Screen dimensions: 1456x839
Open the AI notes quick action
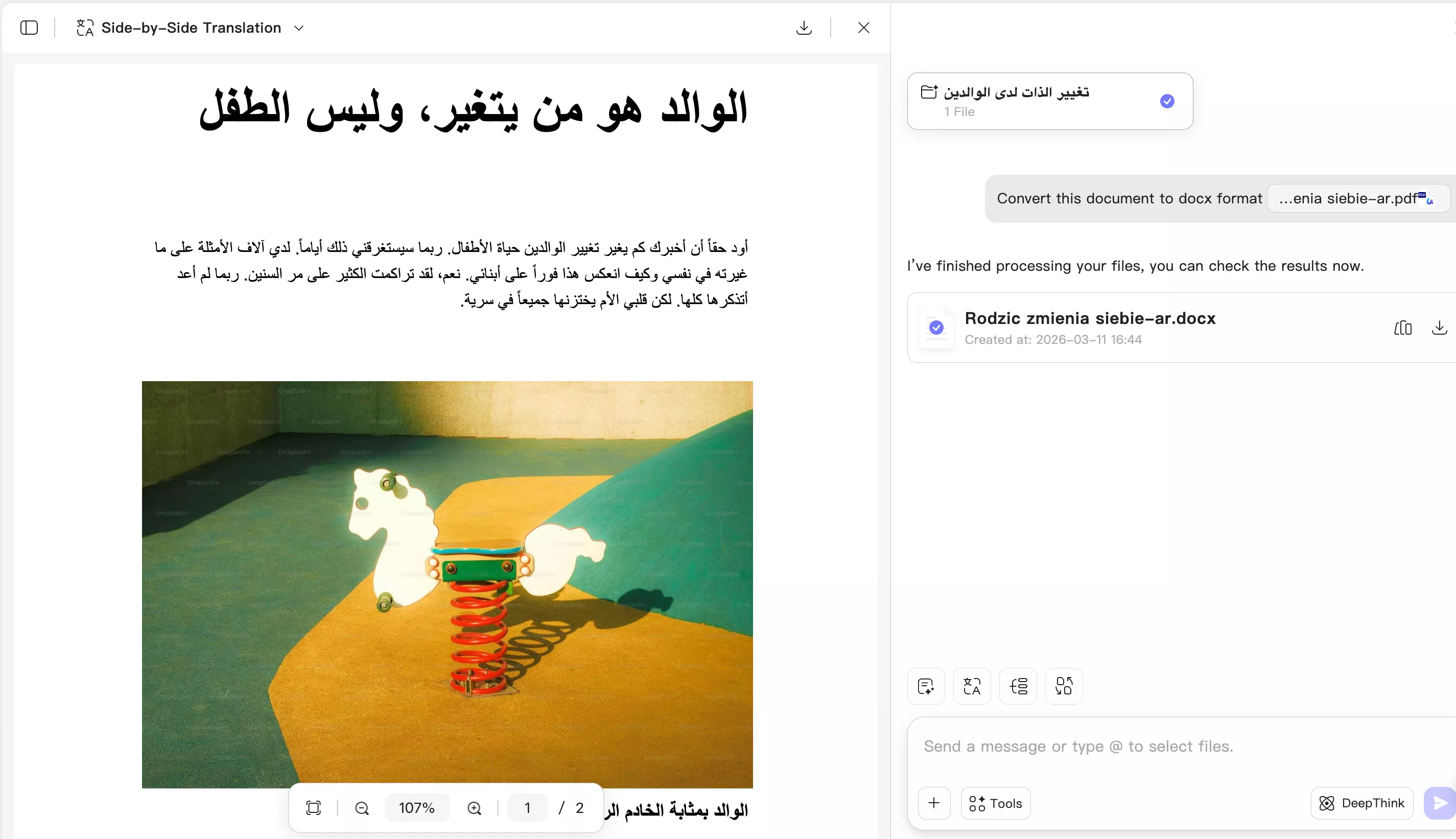925,686
